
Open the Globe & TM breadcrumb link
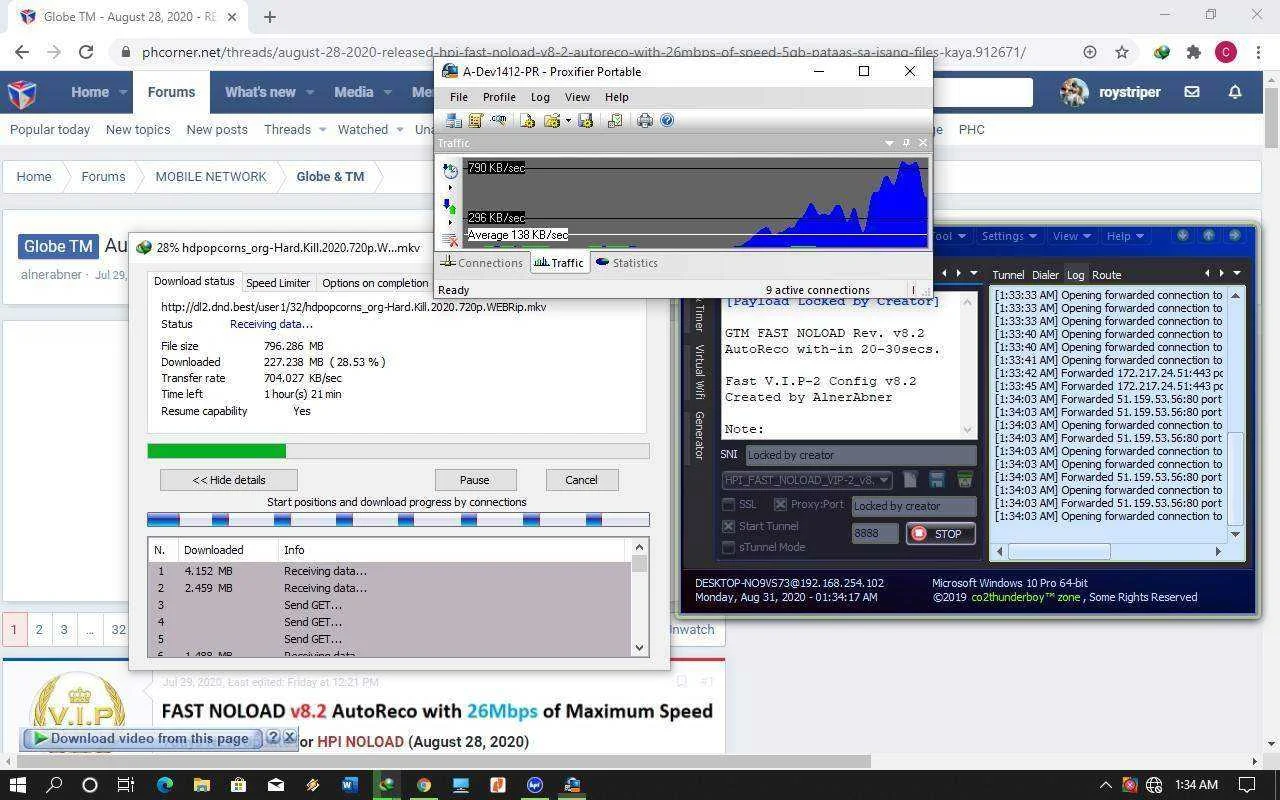[x=330, y=176]
